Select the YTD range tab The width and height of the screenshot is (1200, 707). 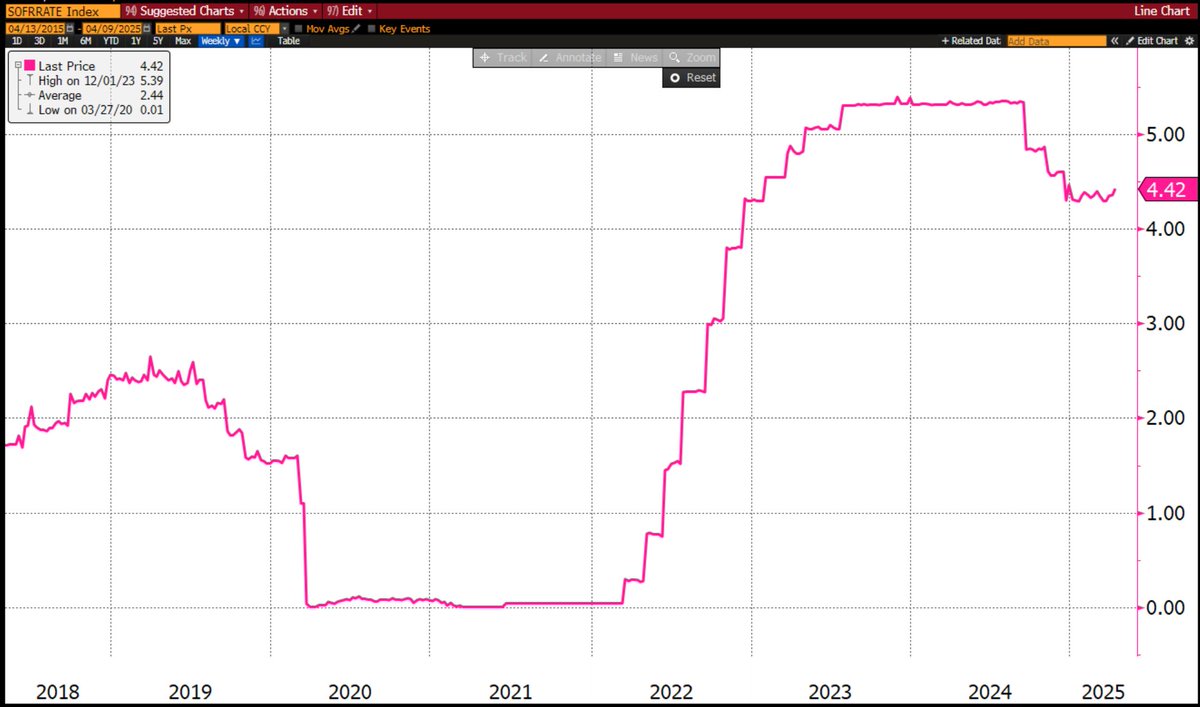coord(110,41)
